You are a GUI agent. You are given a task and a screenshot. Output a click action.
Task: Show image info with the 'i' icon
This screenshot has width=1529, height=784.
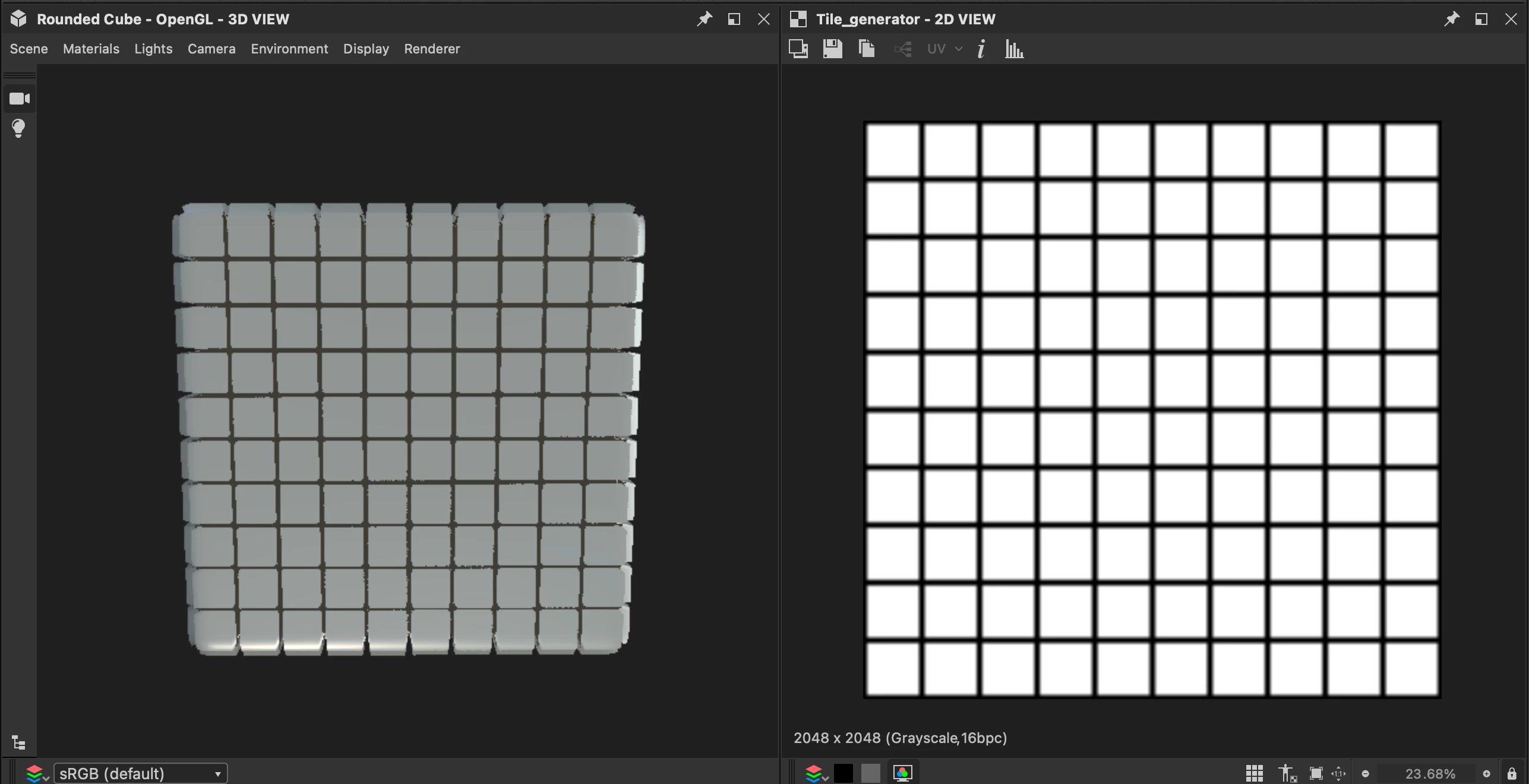click(x=981, y=49)
